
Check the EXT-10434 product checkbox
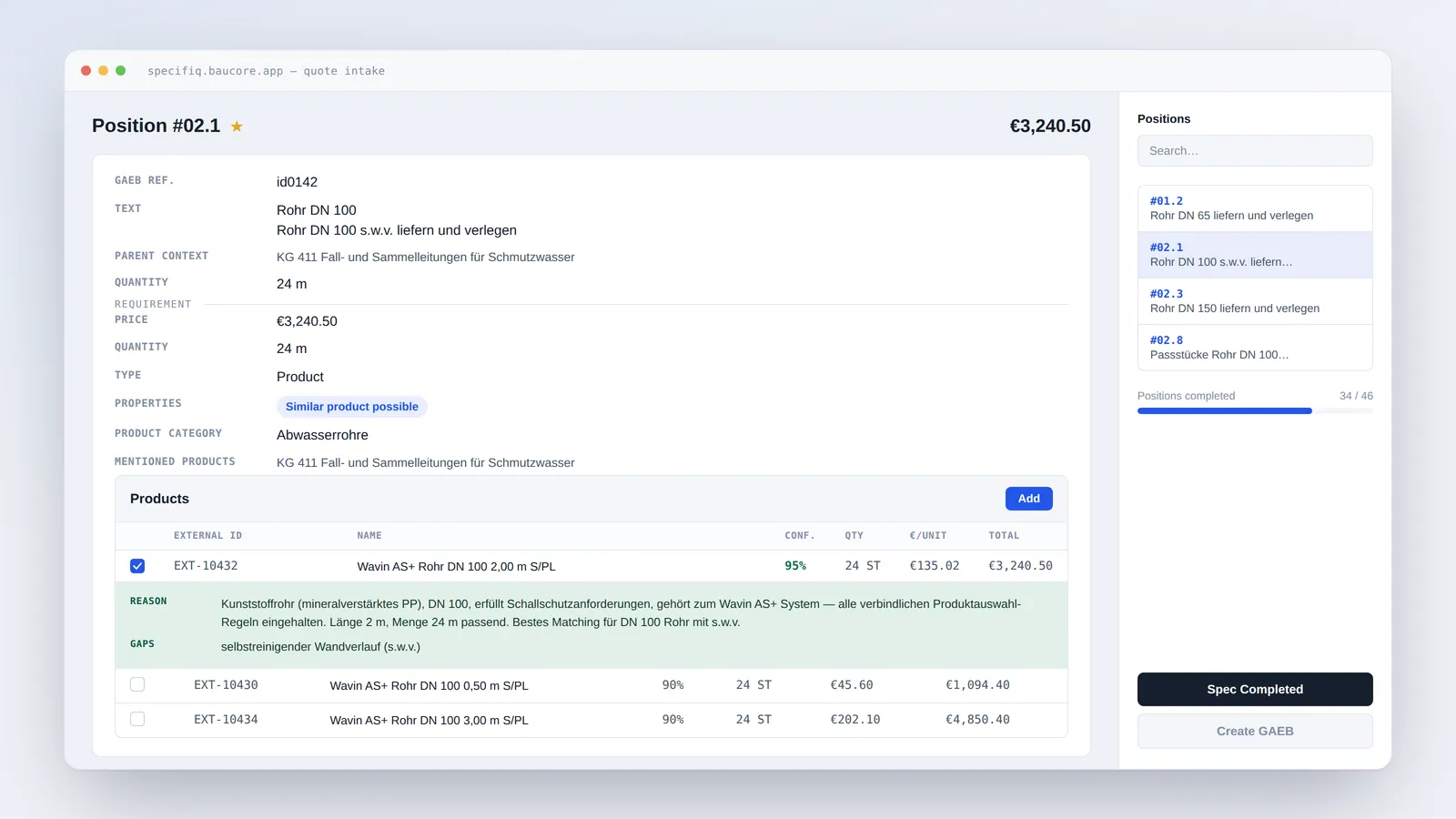tap(137, 719)
